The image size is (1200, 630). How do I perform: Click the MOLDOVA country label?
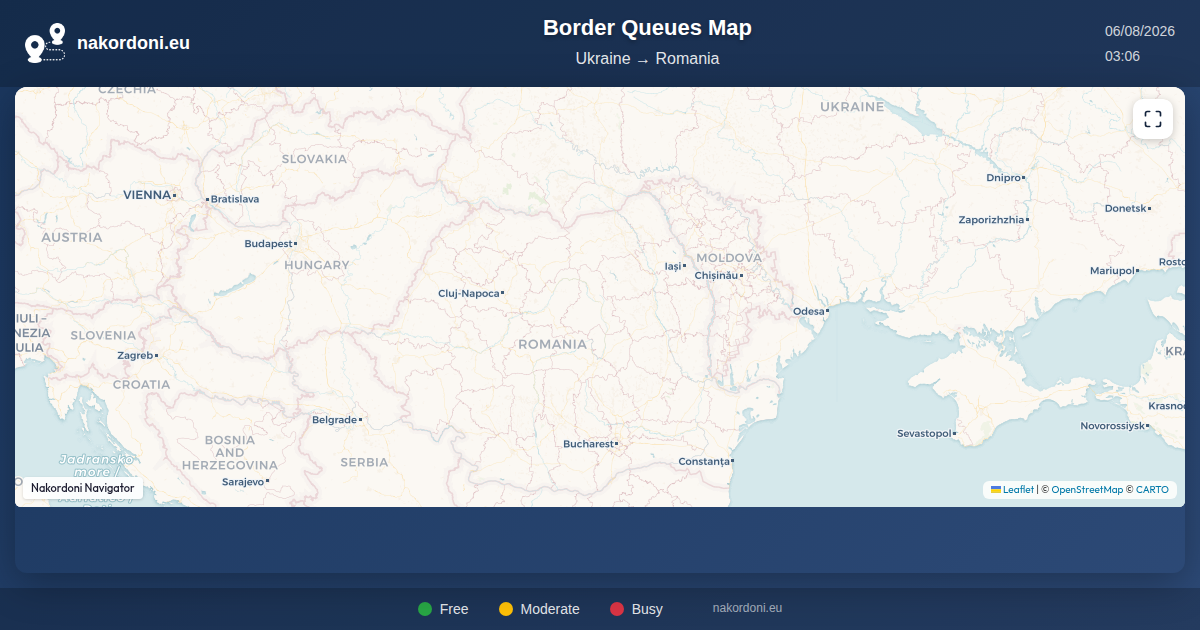click(x=729, y=258)
